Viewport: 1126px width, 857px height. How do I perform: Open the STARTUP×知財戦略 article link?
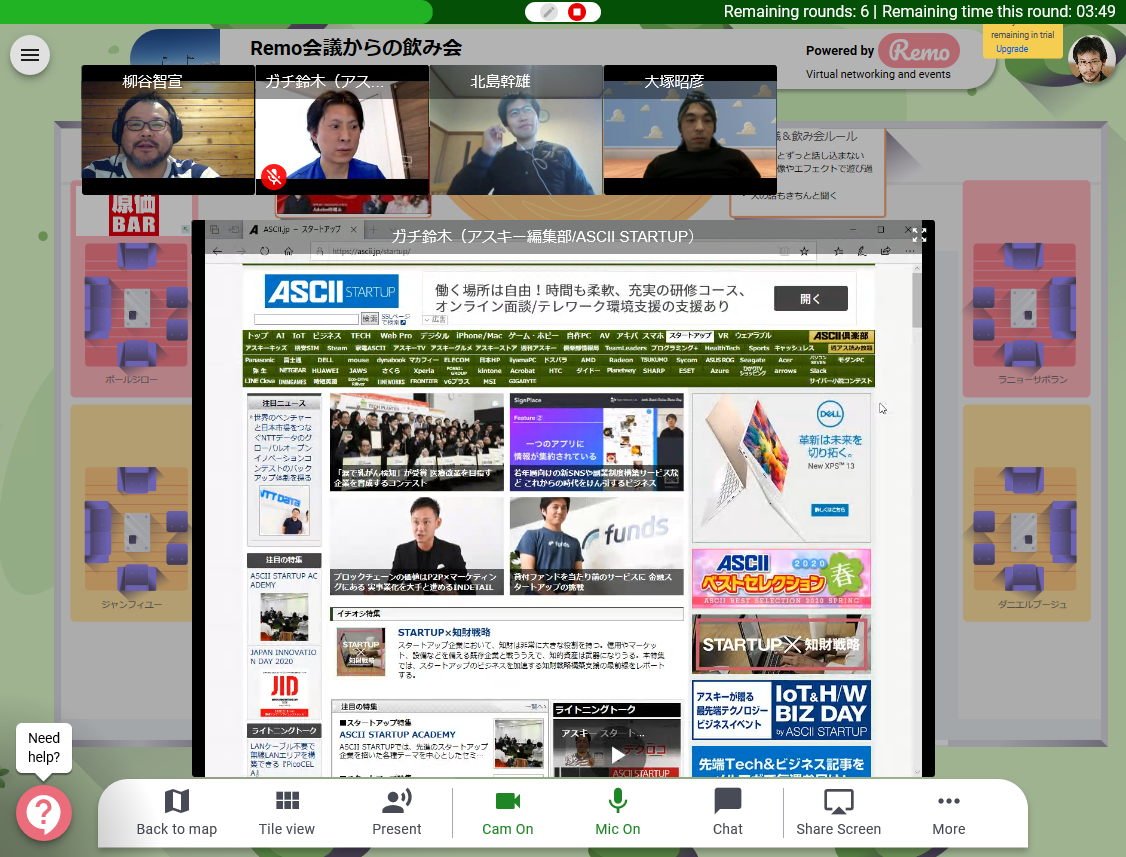pos(444,632)
